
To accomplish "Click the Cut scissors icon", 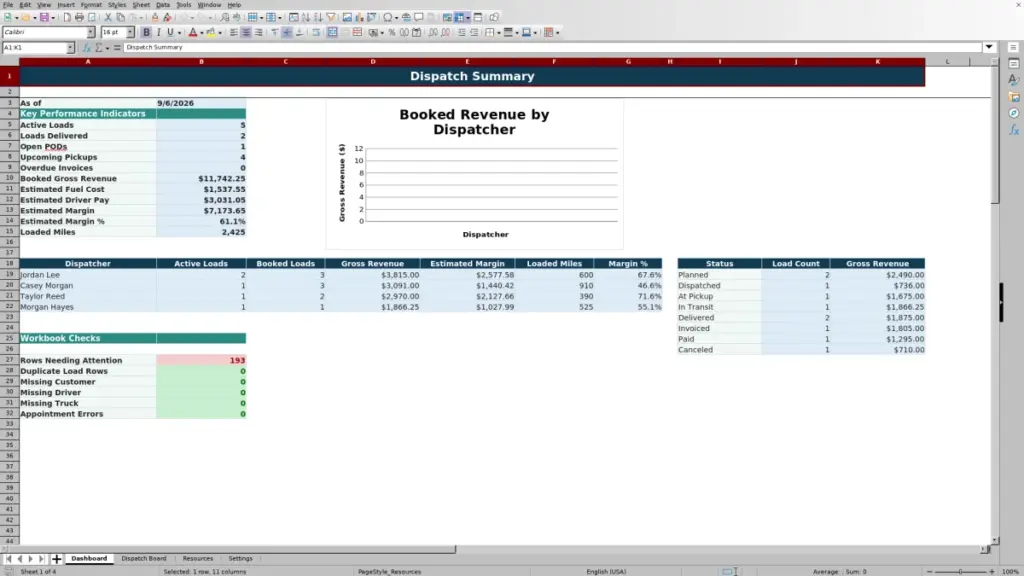I will coord(108,17).
